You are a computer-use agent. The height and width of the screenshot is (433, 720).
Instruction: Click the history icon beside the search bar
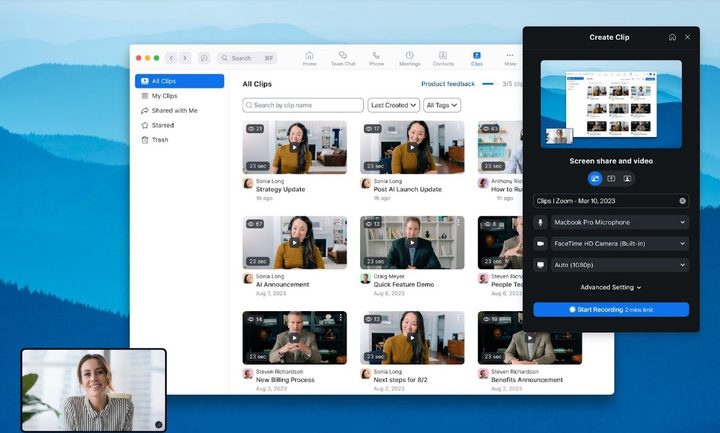(x=204, y=58)
